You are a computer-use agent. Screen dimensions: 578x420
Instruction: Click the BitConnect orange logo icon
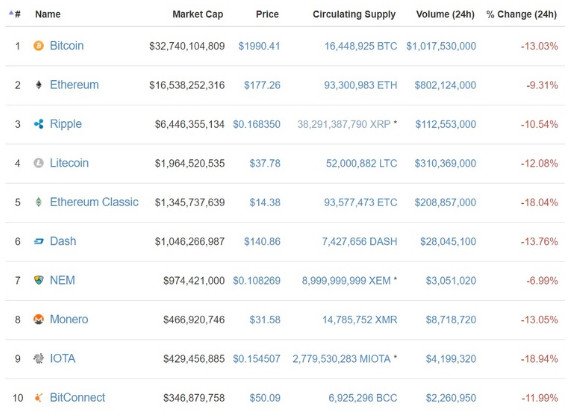coord(38,398)
